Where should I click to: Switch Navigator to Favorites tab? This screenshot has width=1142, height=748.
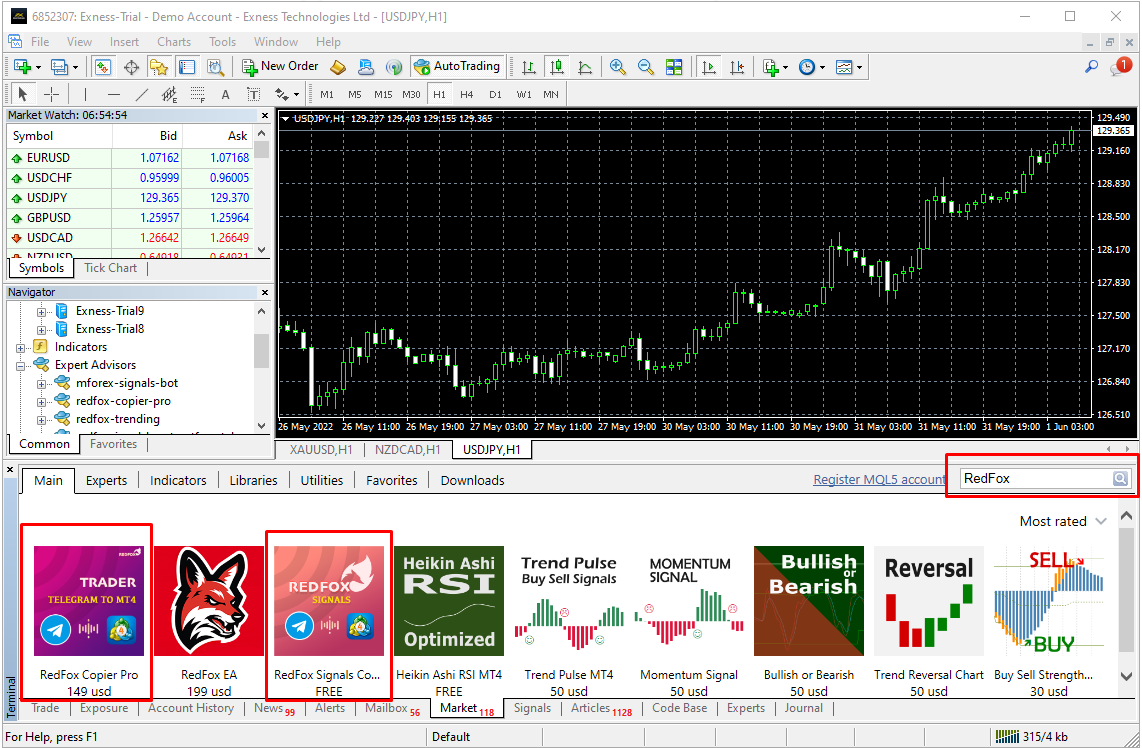click(113, 444)
